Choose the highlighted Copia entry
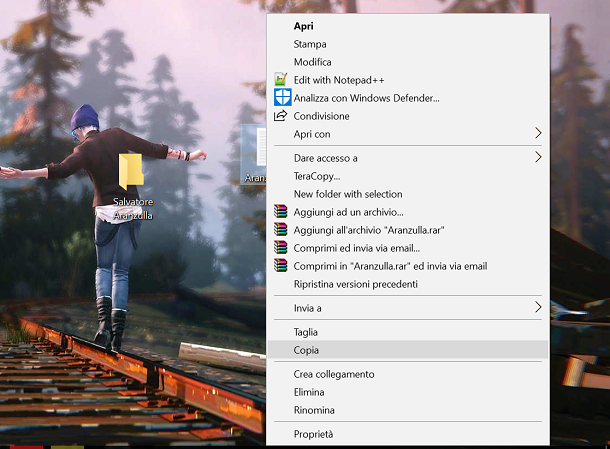610x449 pixels. pos(408,350)
